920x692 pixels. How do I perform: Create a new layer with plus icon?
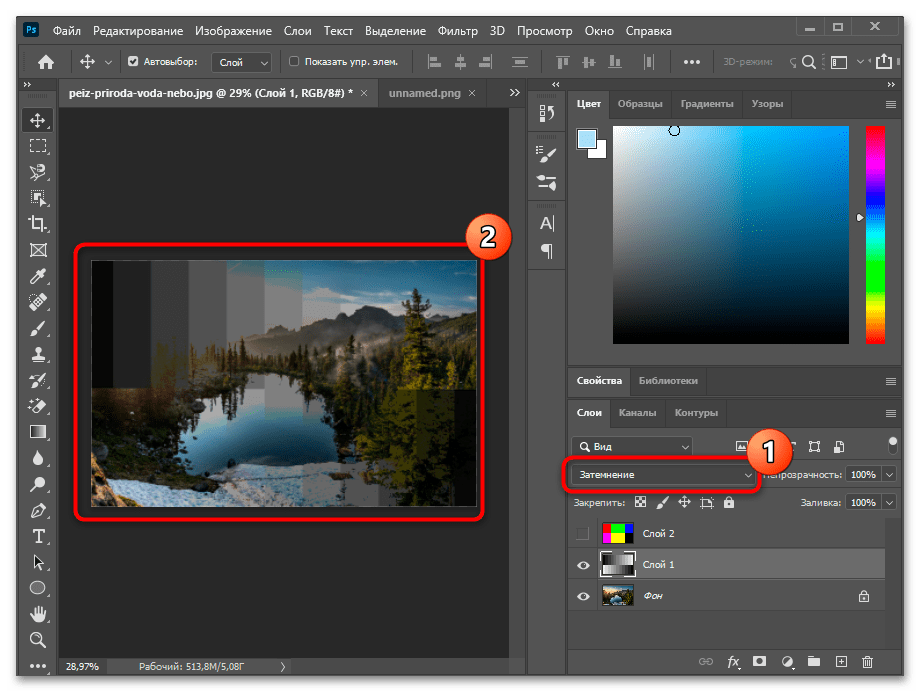tap(840, 661)
